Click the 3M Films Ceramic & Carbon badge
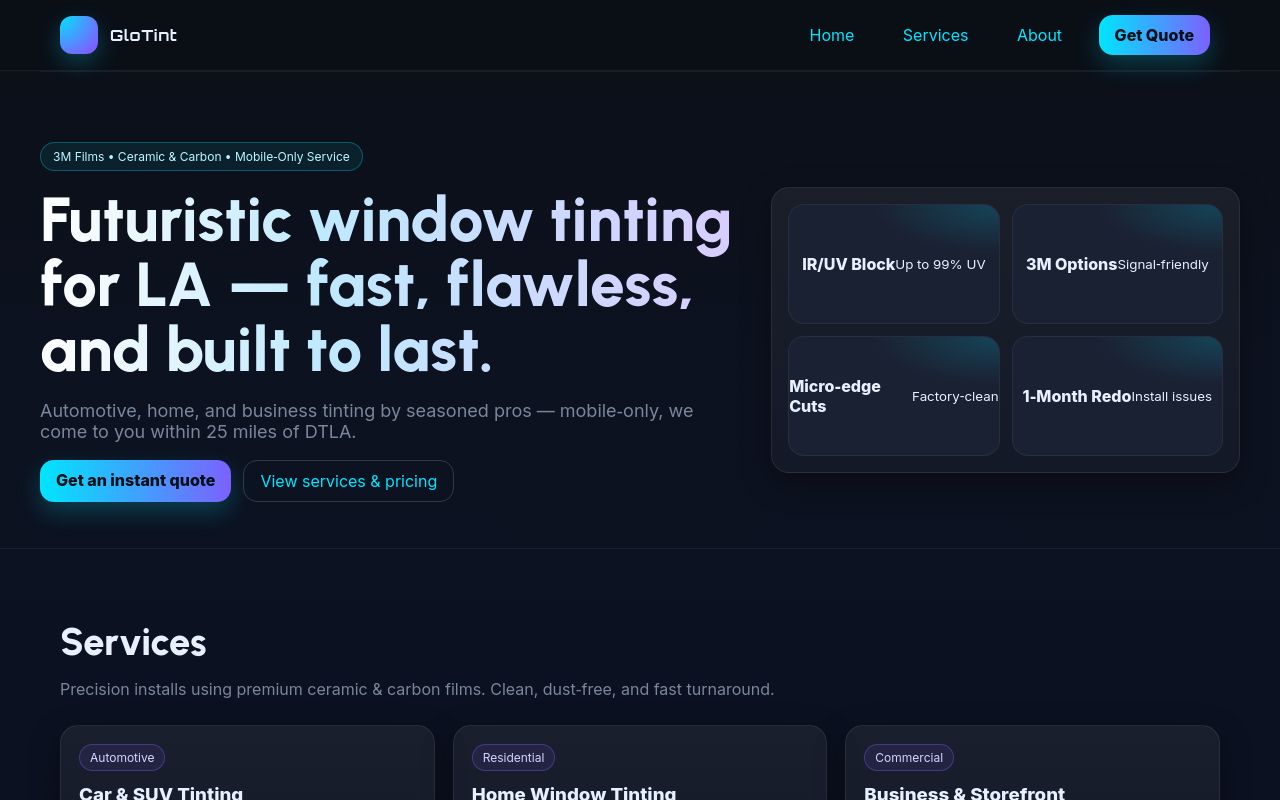 (x=201, y=157)
